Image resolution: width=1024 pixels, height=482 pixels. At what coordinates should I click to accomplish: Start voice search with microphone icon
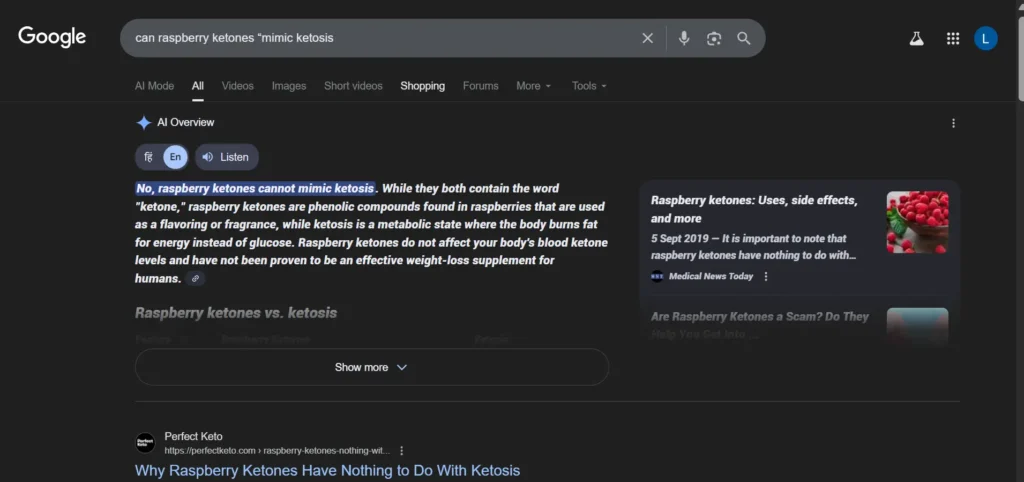coord(684,38)
